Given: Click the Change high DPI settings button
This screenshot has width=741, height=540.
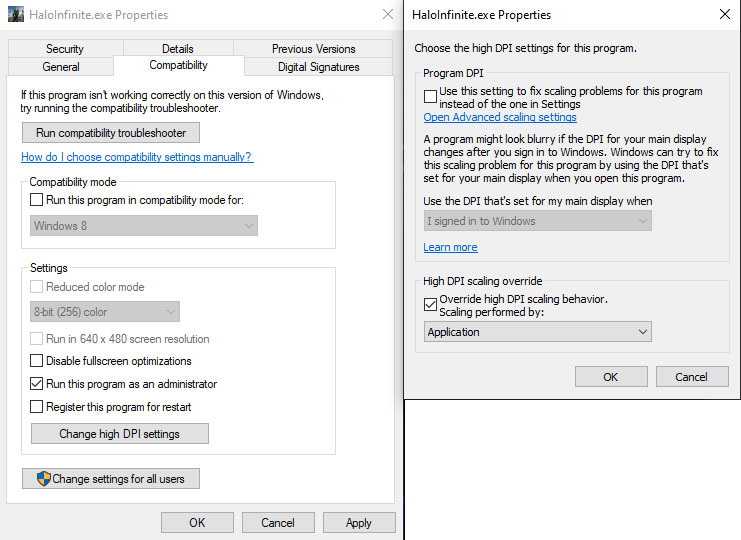Looking at the screenshot, I should click(120, 434).
